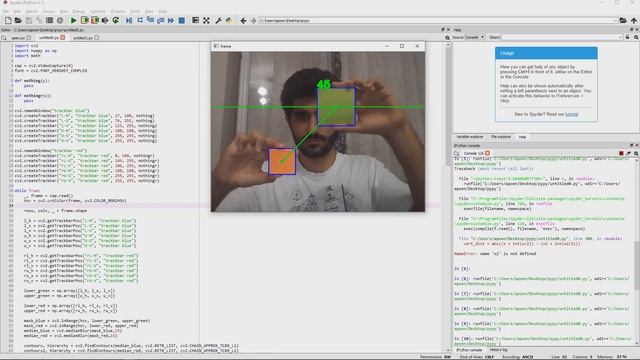Open the Edit menu
This screenshot has width=640, height=360.
pos(17,11)
